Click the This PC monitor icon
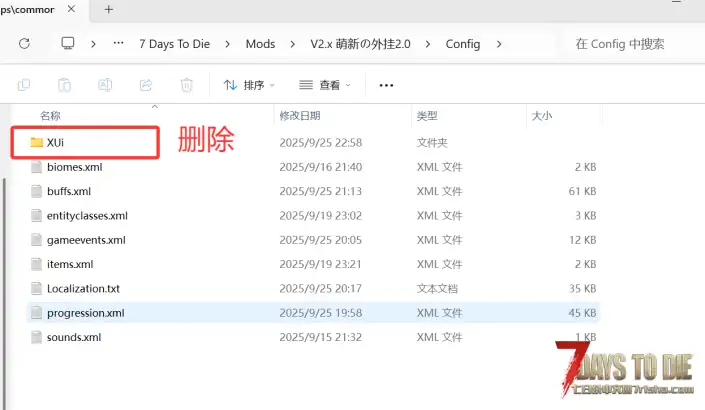Screen dimensions: 705x410 tap(68, 44)
